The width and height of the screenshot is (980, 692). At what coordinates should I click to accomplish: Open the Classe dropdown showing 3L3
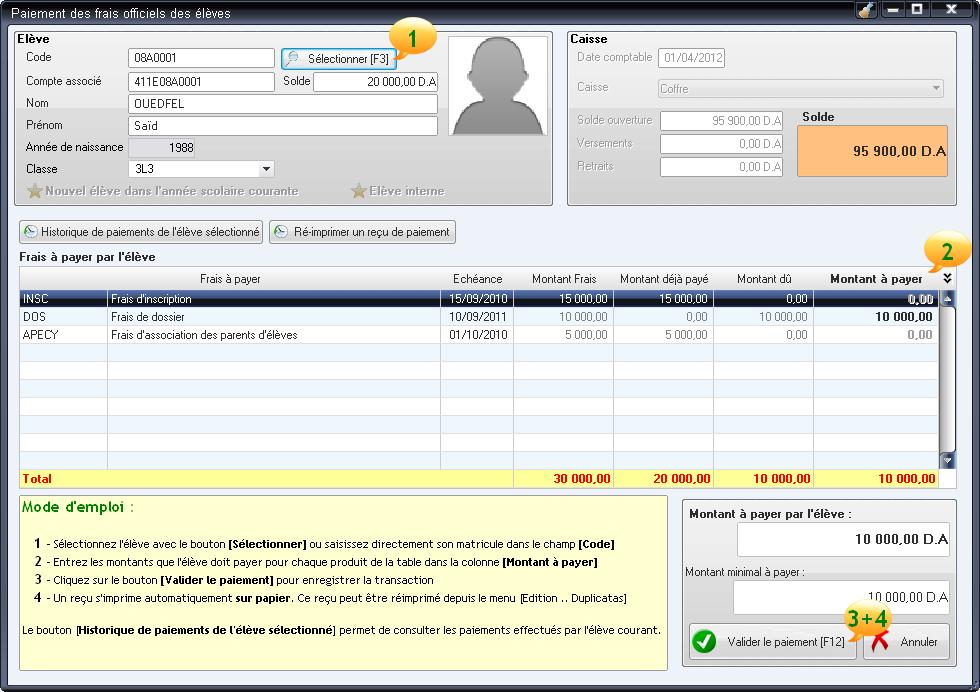pos(265,170)
